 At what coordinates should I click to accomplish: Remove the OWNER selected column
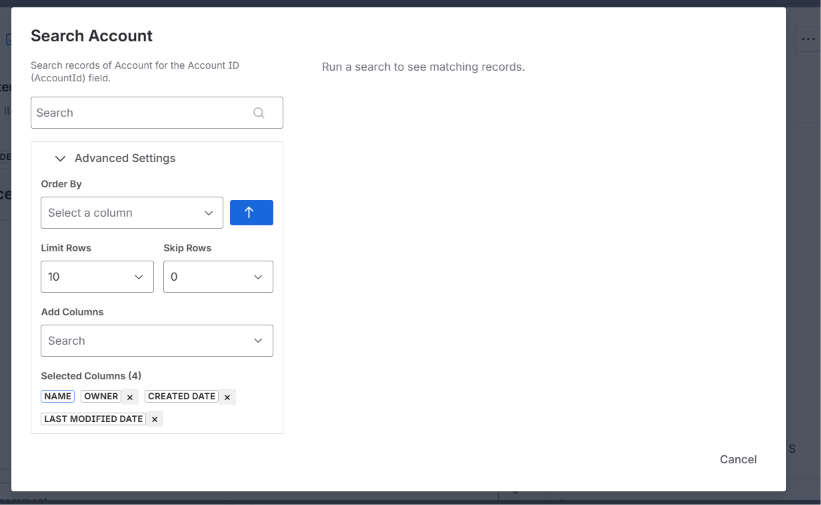pyautogui.click(x=130, y=397)
